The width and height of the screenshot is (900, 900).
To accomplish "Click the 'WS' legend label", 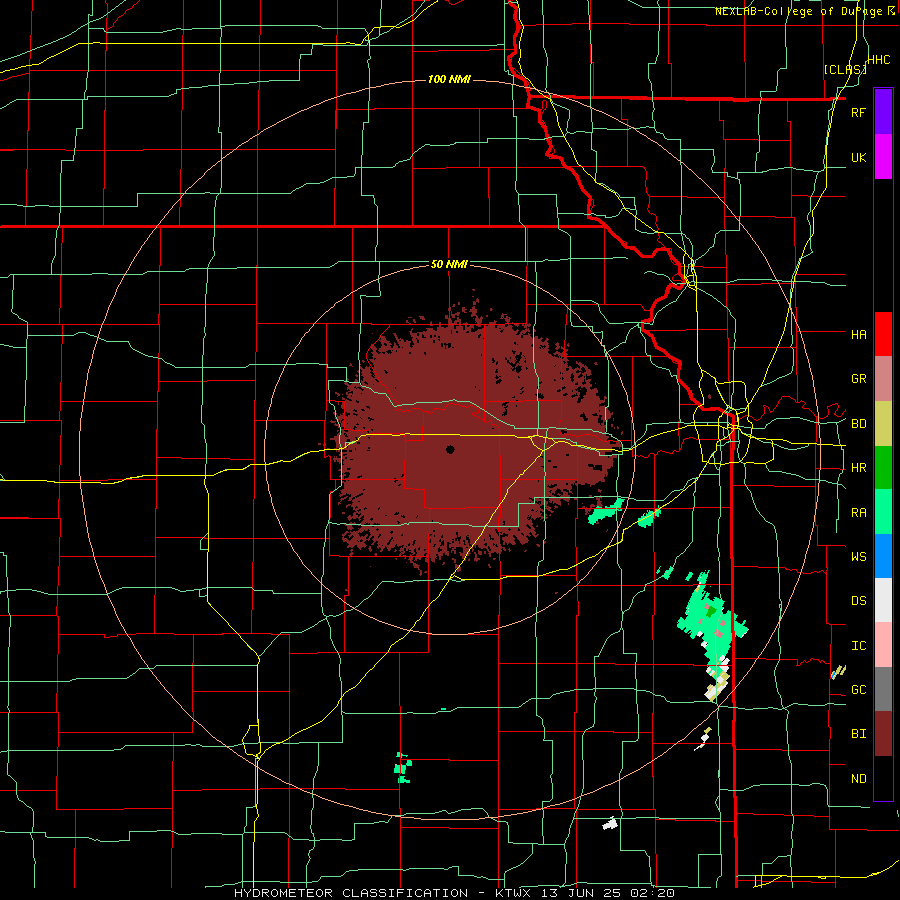I will (x=858, y=557).
